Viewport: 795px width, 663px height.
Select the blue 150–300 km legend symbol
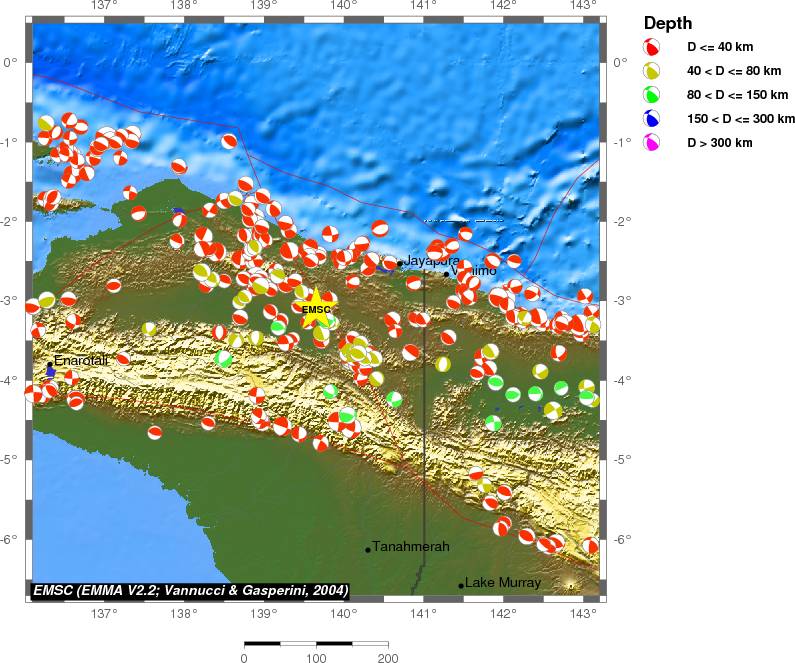651,119
